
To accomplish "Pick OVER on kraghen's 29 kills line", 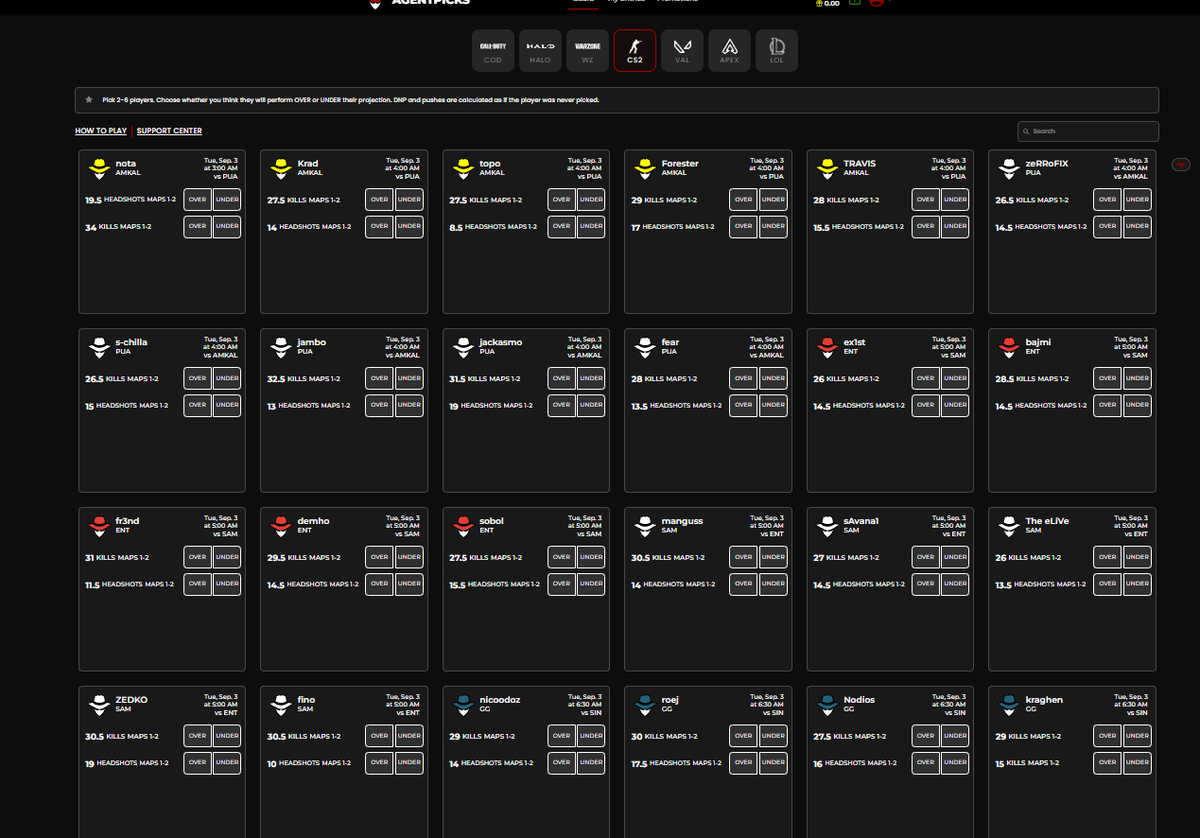I will pos(1107,735).
